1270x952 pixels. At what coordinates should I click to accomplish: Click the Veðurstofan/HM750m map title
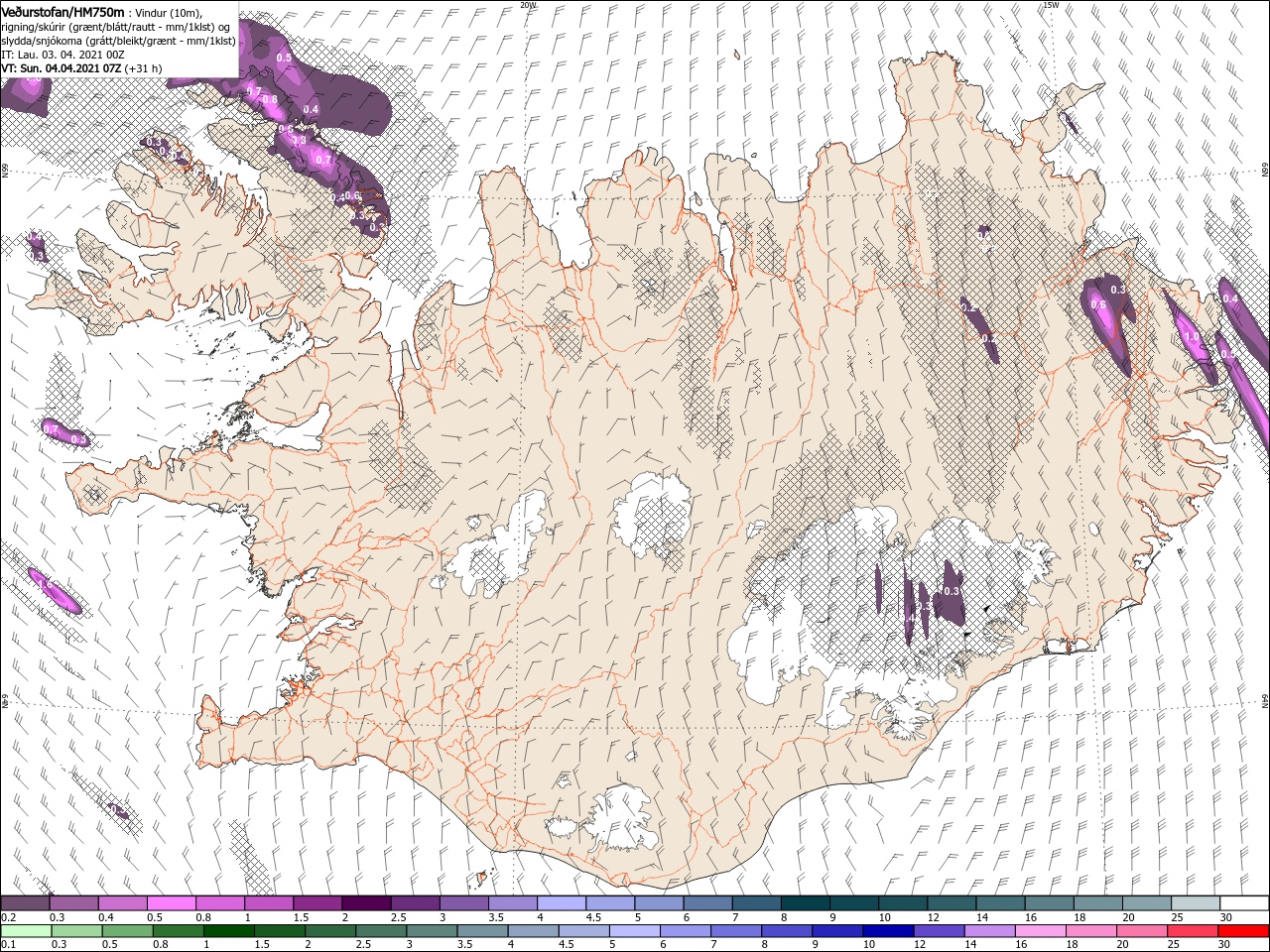(63, 11)
